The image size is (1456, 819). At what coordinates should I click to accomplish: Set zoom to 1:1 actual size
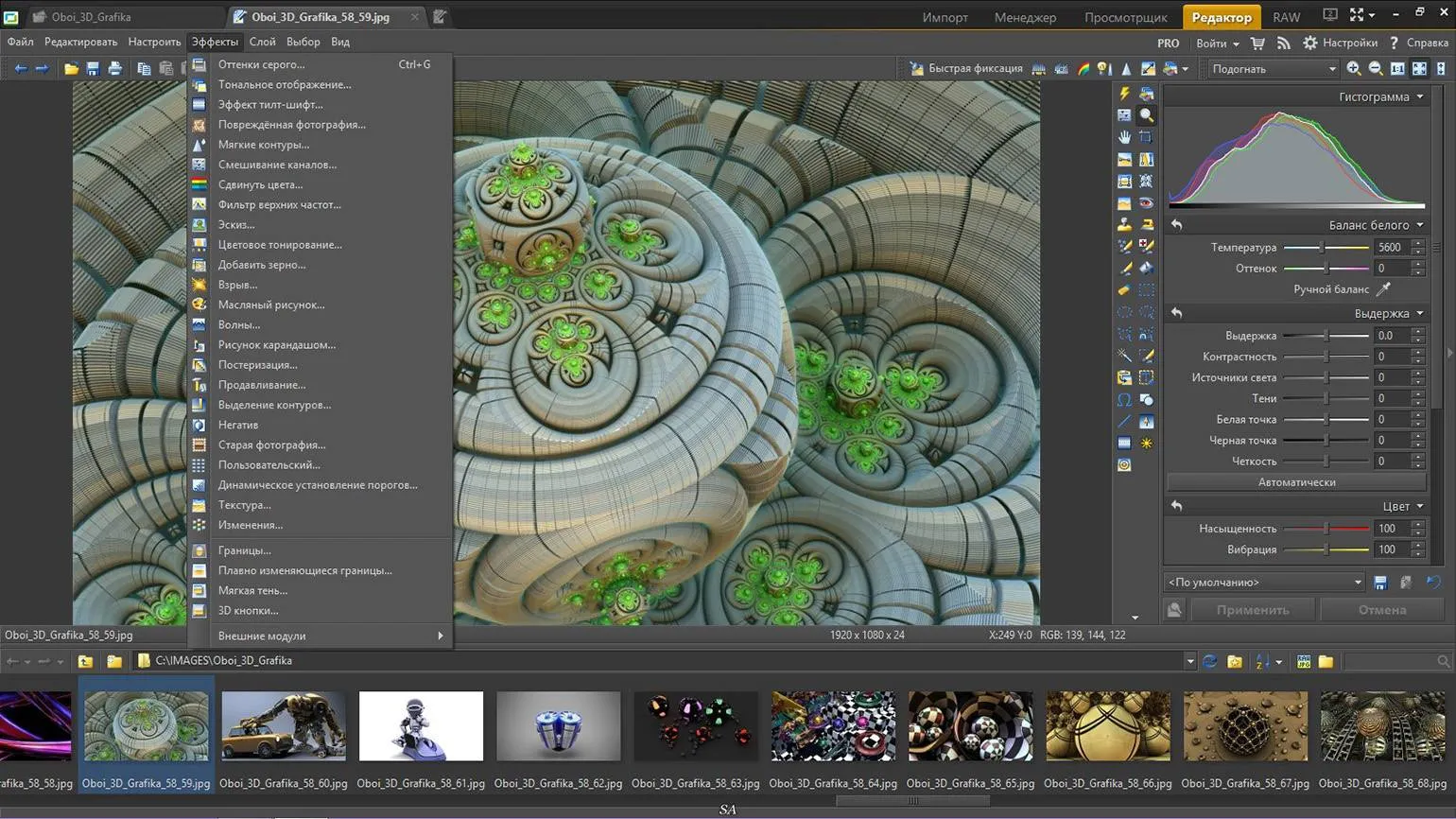point(1397,69)
